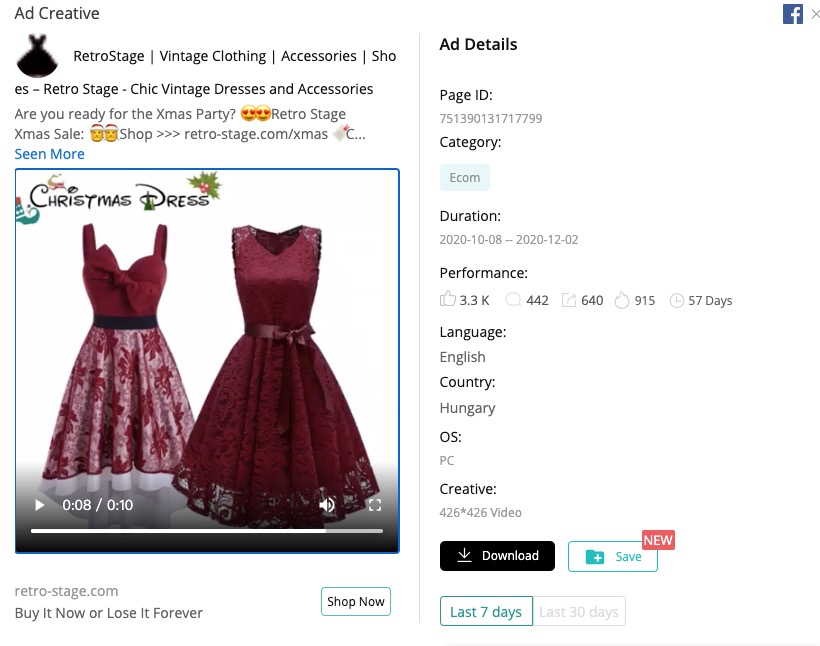820x646 pixels.
Task: Click the flame popularity icon
Action: click(621, 300)
